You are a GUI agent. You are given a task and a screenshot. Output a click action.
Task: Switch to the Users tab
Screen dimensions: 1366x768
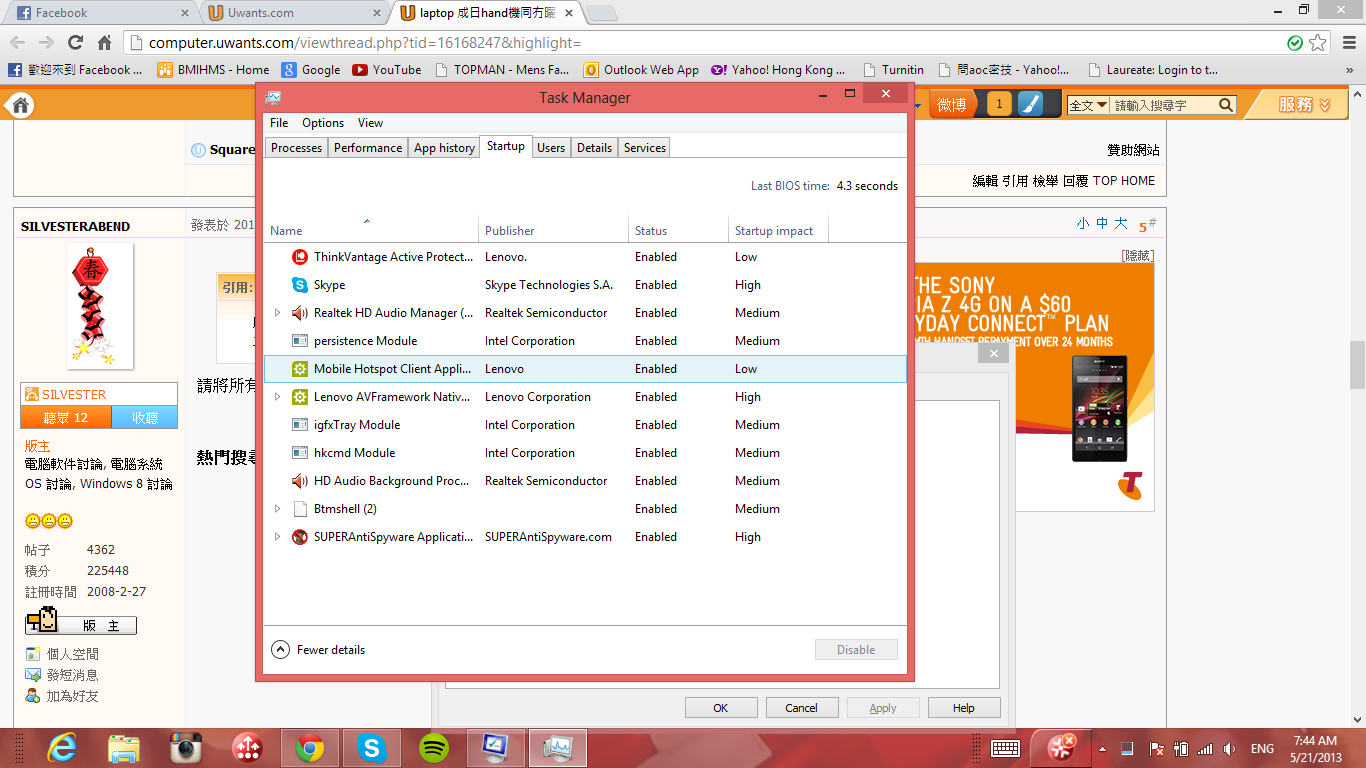click(551, 148)
